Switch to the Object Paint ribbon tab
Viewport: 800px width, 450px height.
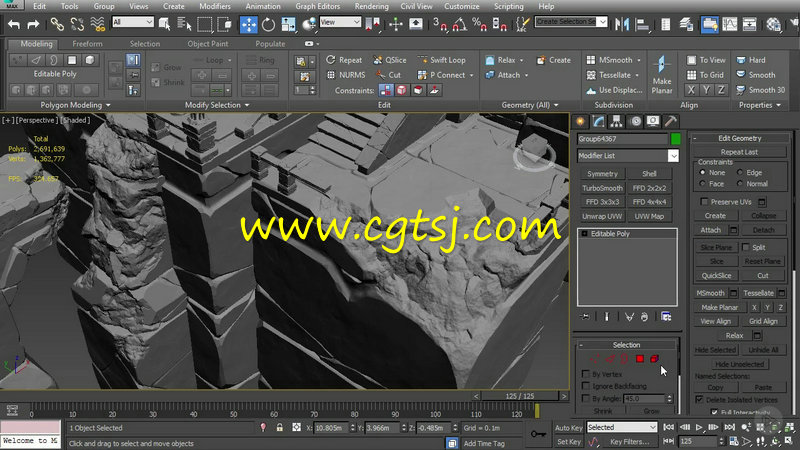(208, 44)
